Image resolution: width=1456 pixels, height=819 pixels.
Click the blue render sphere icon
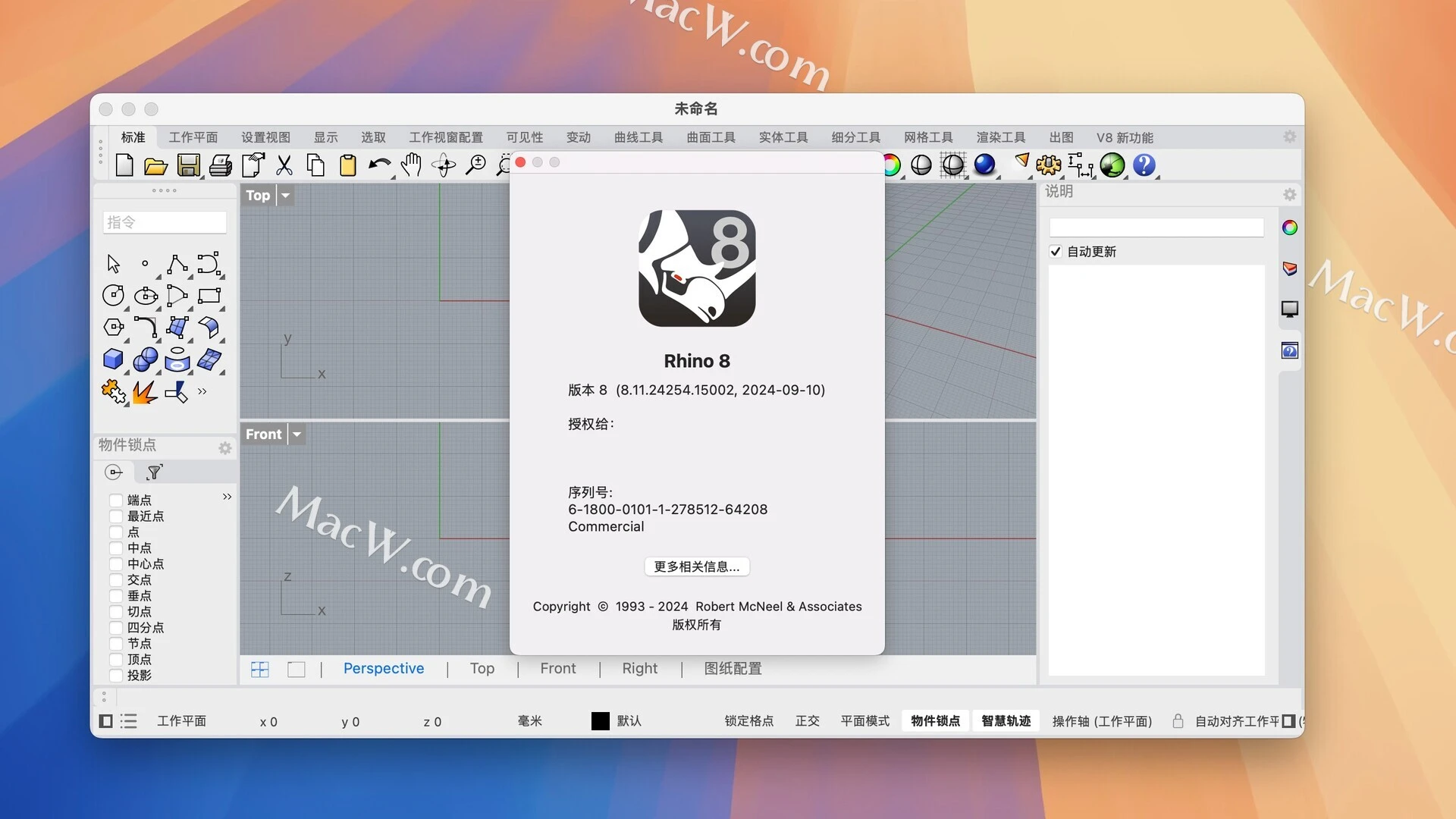pos(984,165)
